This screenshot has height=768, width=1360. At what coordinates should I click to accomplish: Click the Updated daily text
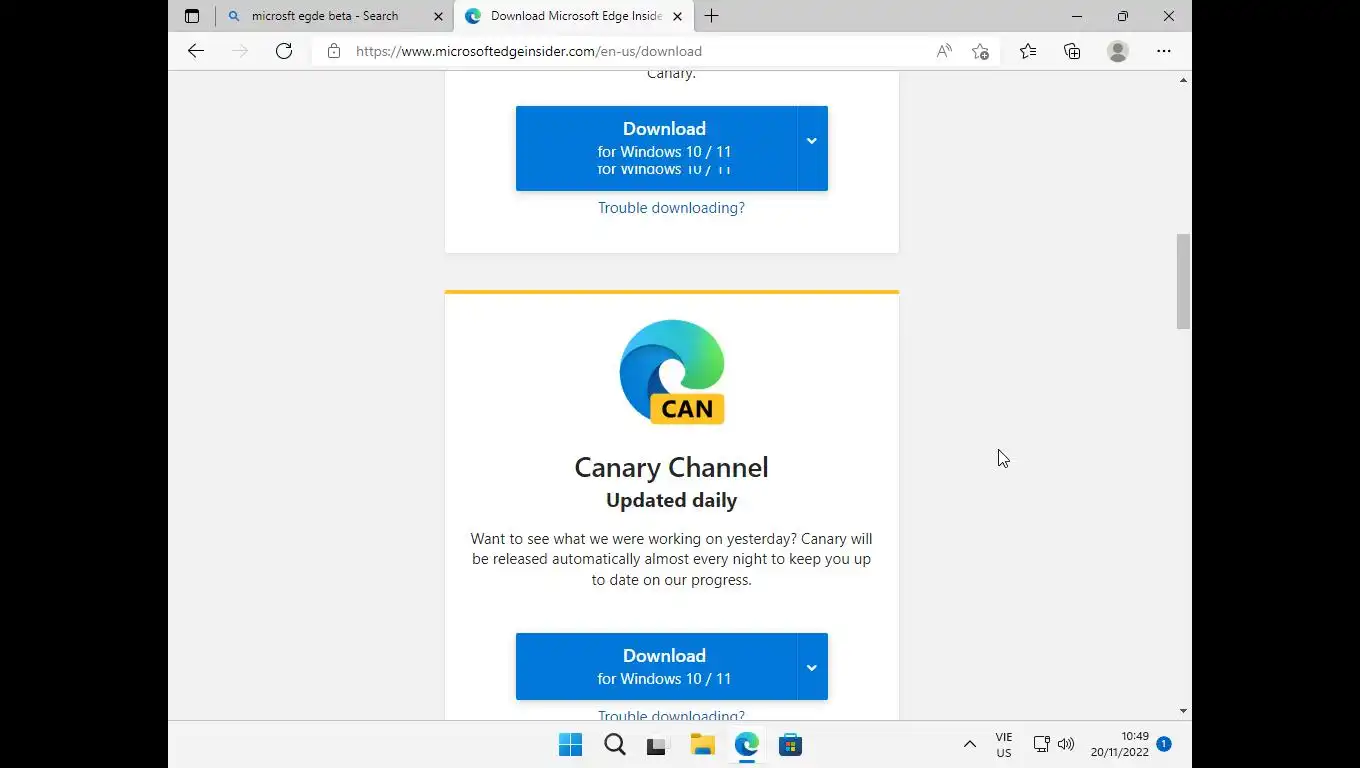[671, 500]
